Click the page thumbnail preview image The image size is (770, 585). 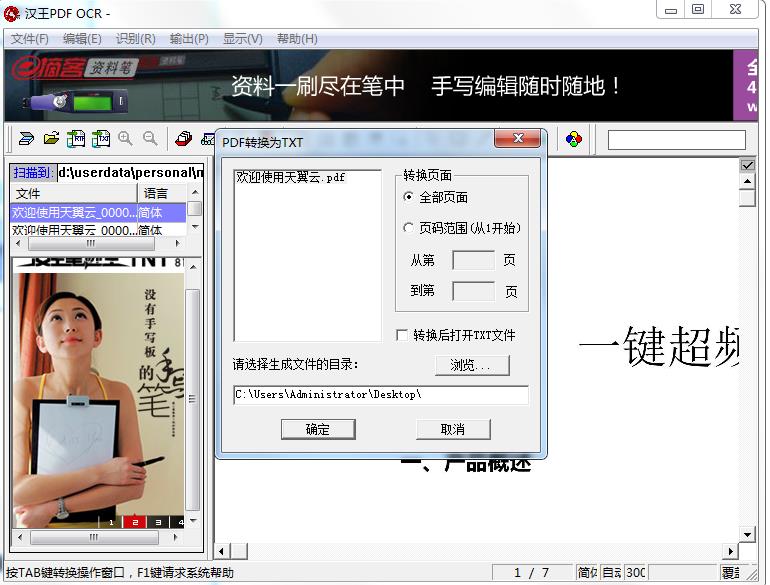(98, 393)
